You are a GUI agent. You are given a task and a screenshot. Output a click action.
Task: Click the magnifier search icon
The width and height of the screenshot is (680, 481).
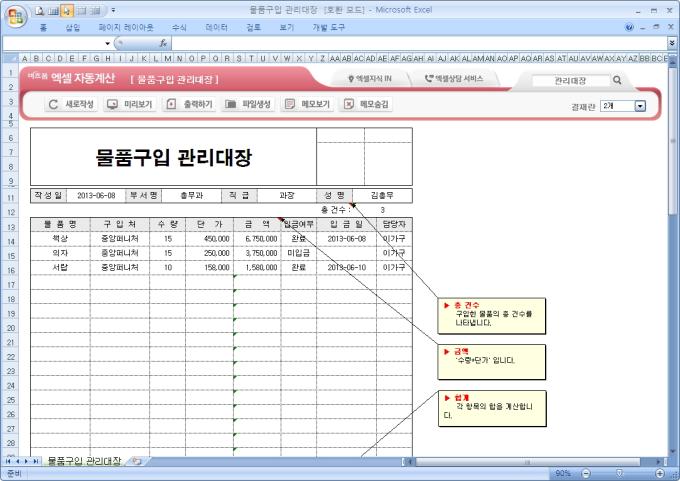[x=617, y=80]
